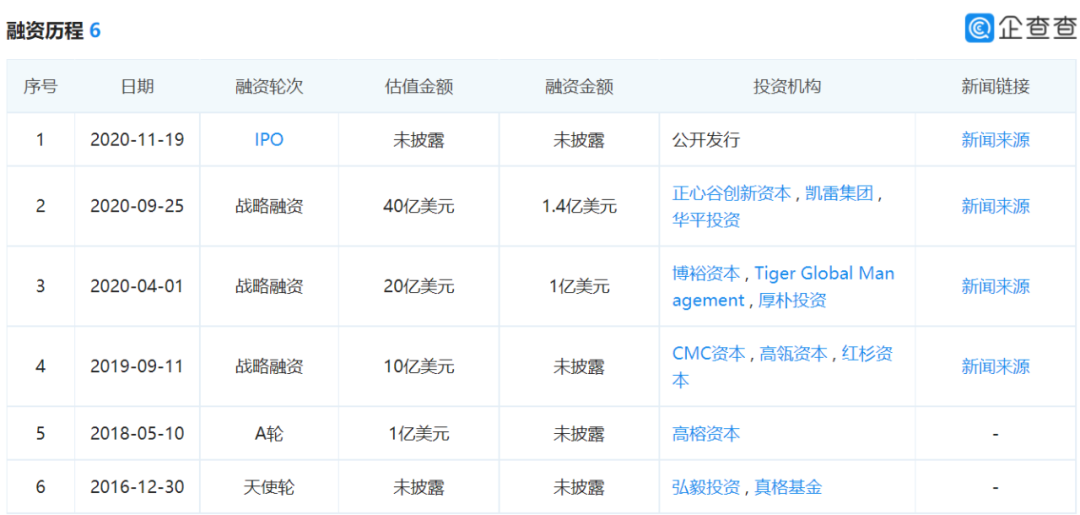The height and width of the screenshot is (515, 1080).
Task: Select date cell 2019-09-11
Action: (x=137, y=366)
